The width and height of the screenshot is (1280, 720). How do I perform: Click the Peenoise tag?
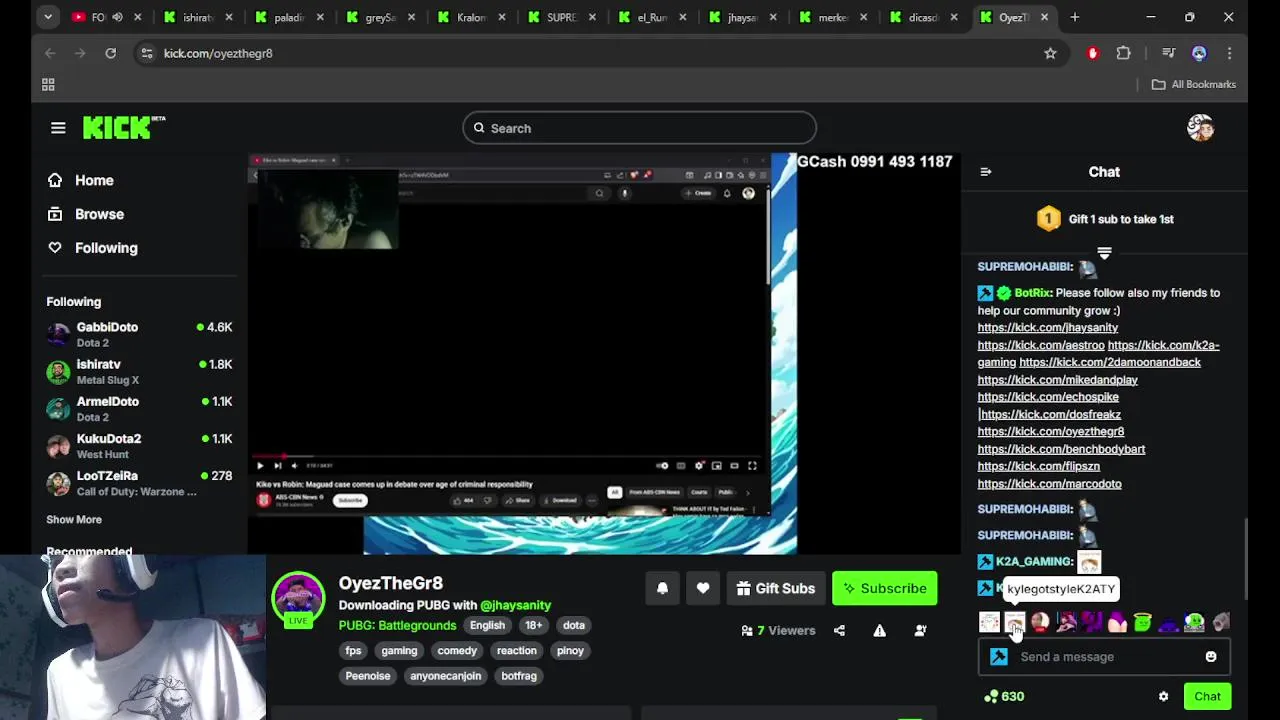[x=368, y=676]
